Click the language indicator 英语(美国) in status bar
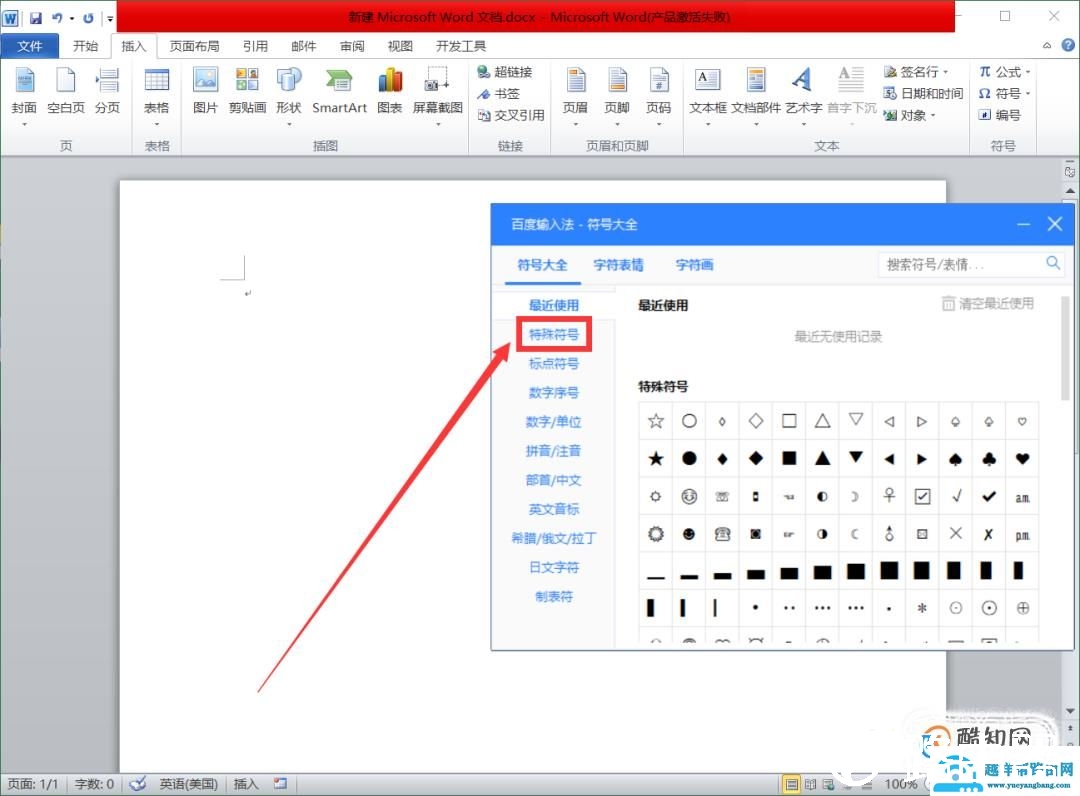 click(188, 784)
